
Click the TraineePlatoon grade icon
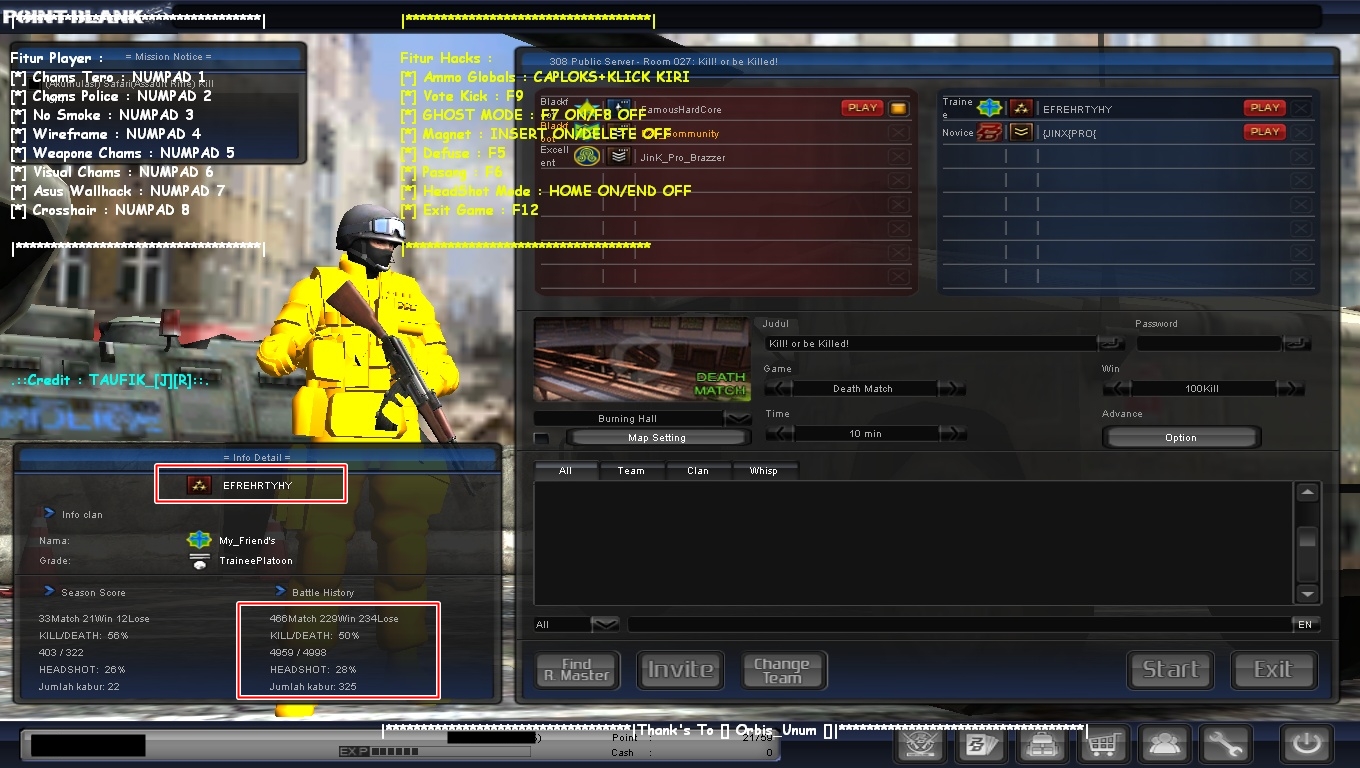tap(199, 561)
